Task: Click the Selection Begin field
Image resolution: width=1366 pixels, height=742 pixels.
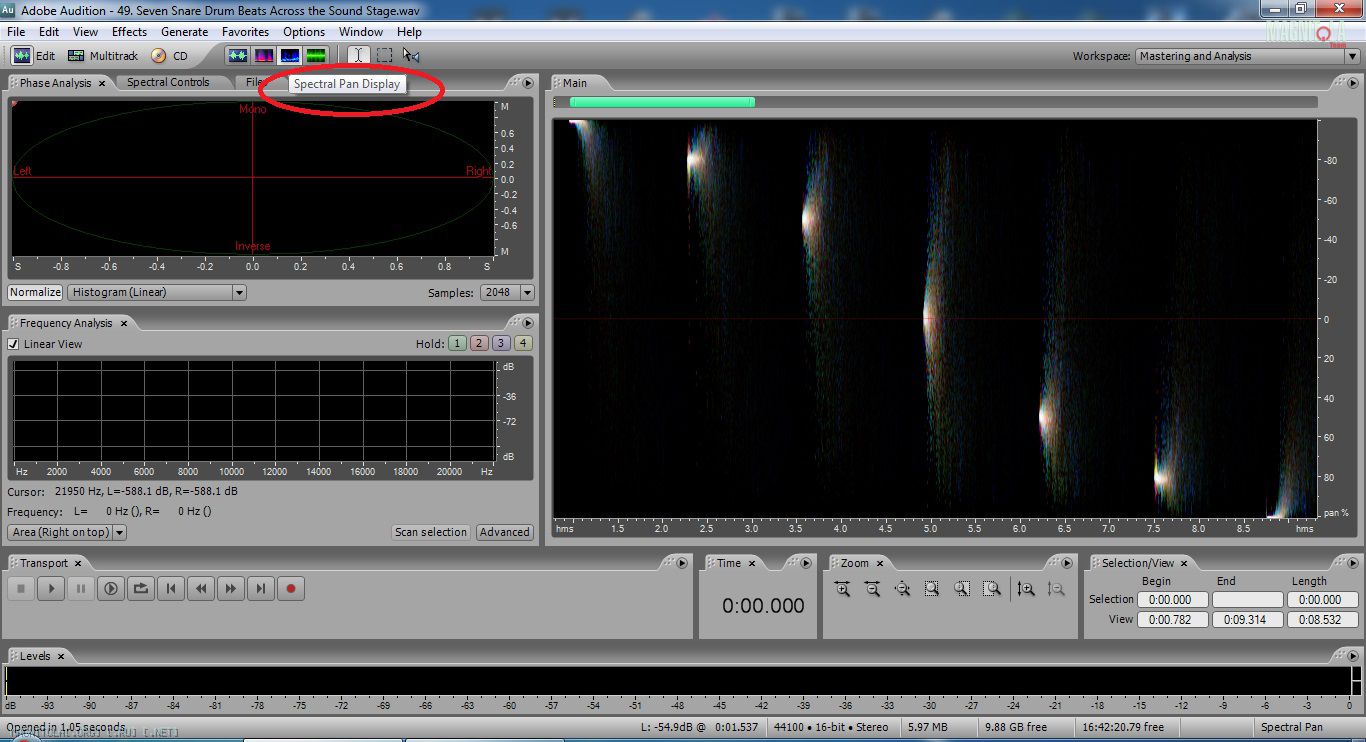Action: (1174, 599)
